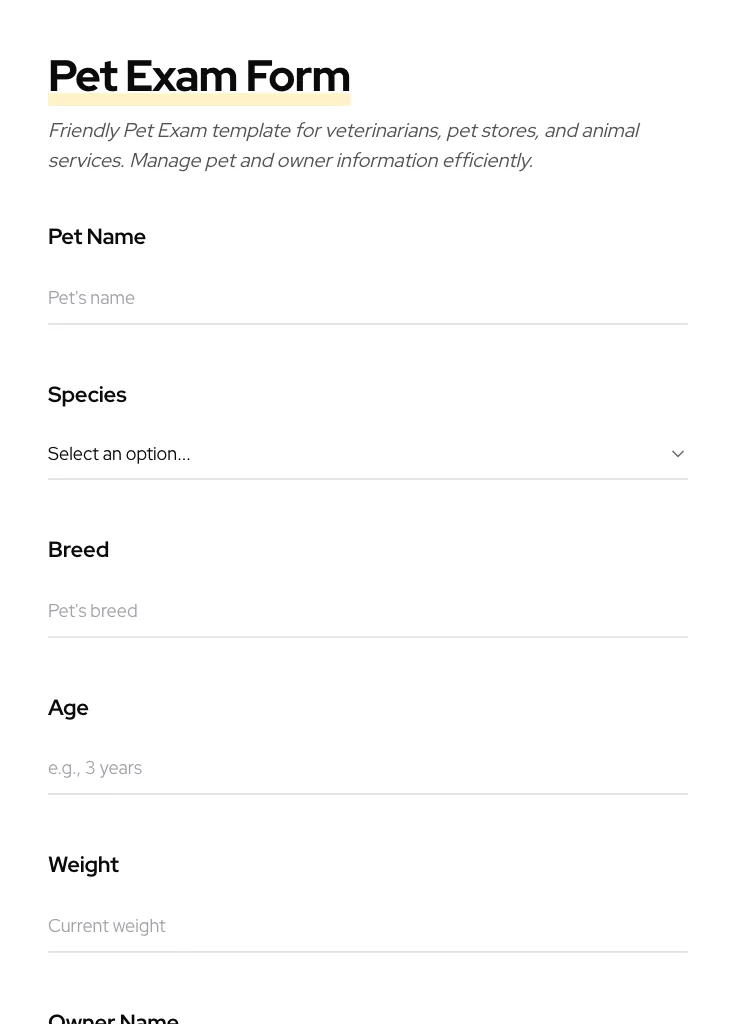The image size is (736, 1024).
Task: Click the underline beneath the Pet Name field
Action: (x=367, y=324)
